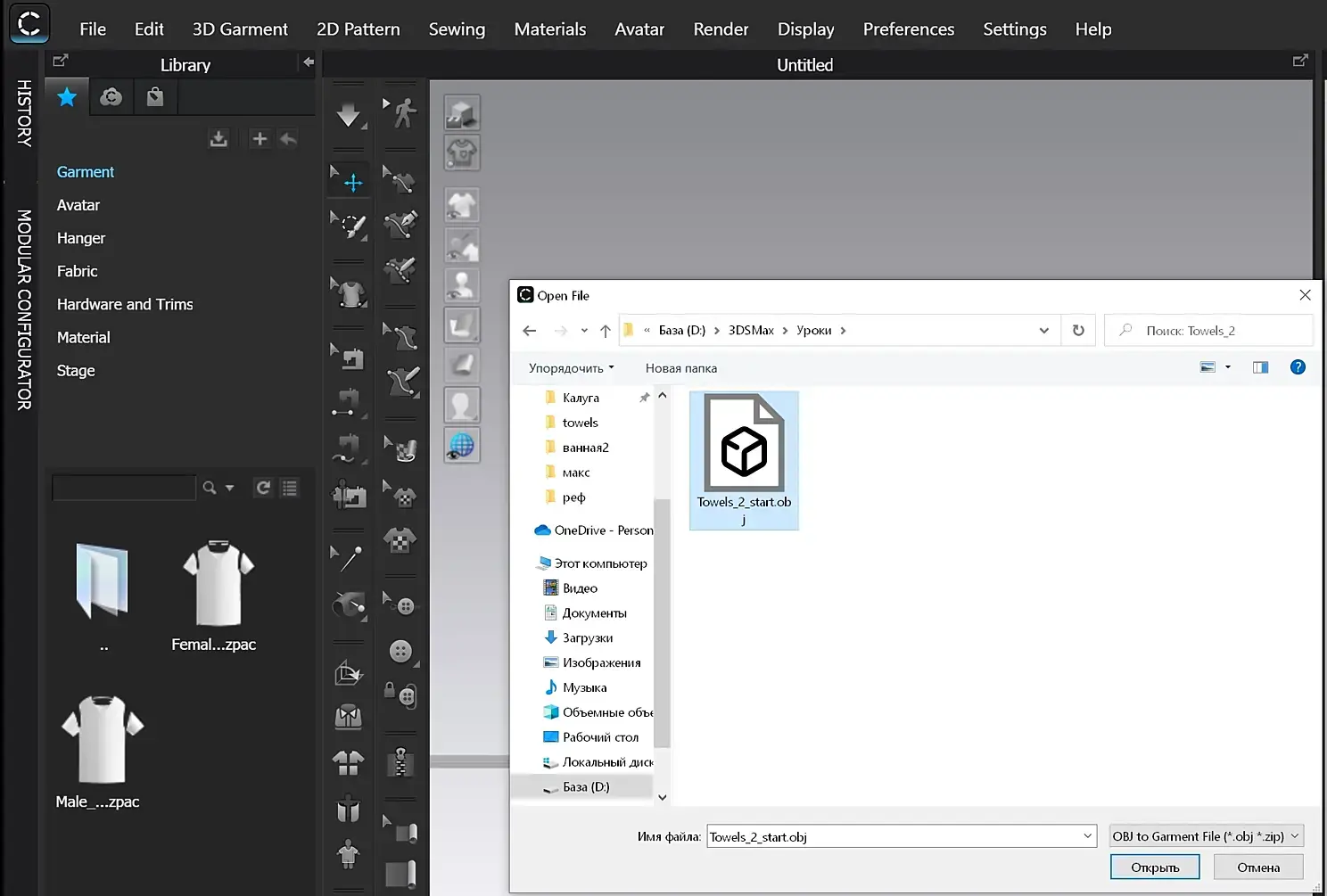The width and height of the screenshot is (1327, 896).
Task: Toggle the preview pane in the file dialog
Action: pos(1260,367)
